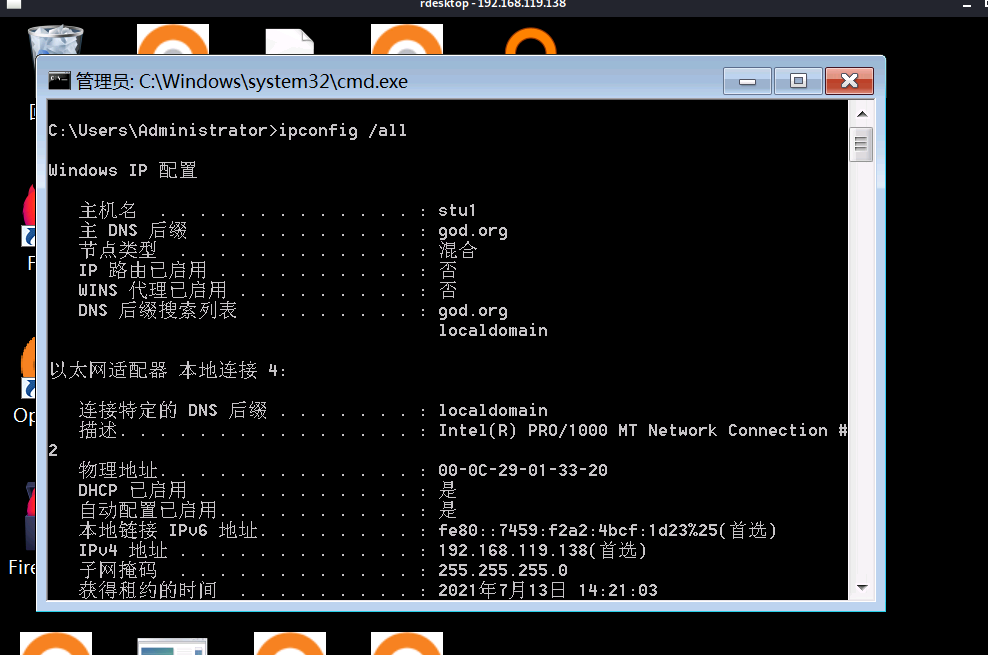Click the node type value 混合
The width and height of the screenshot is (988, 655).
[x=458, y=250]
